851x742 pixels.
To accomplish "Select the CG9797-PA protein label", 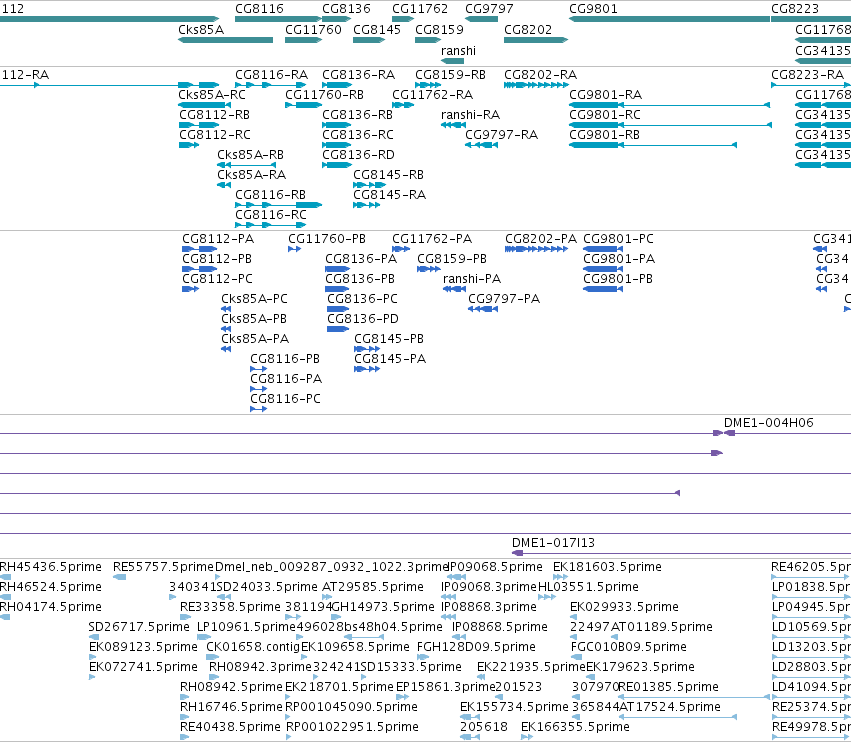I will click(504, 299).
